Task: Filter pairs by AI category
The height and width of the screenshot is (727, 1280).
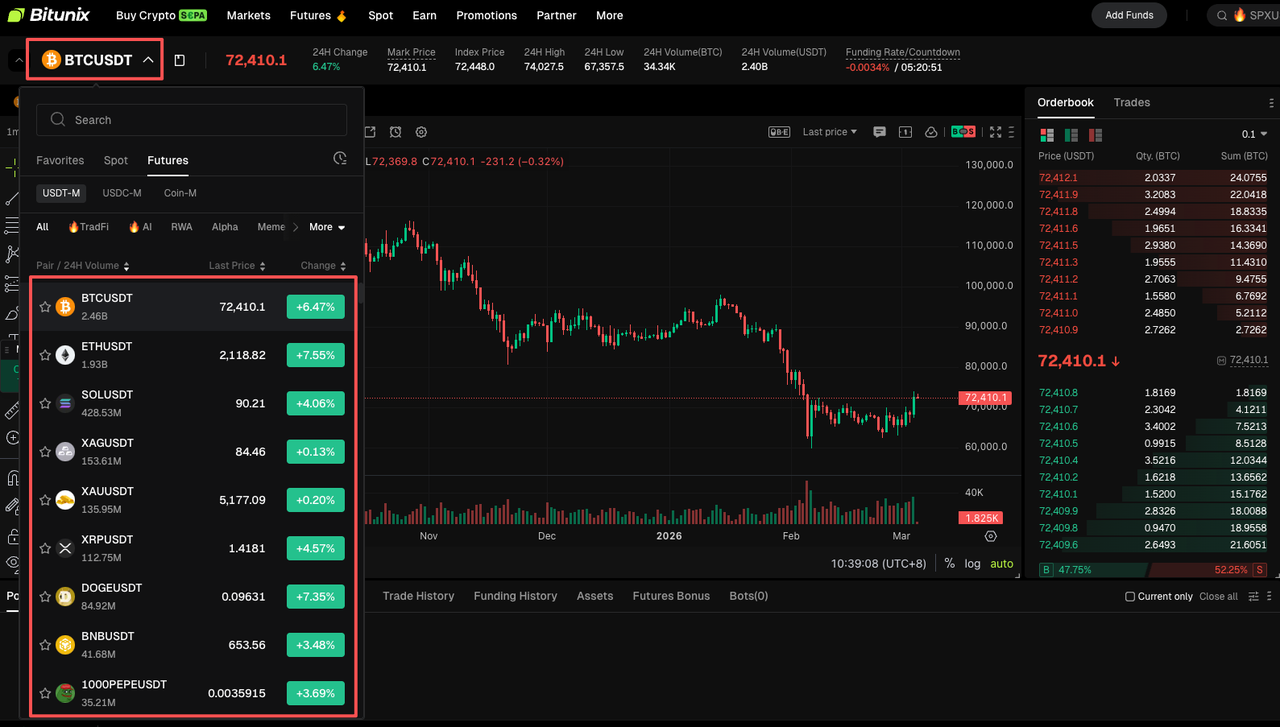Action: point(140,227)
